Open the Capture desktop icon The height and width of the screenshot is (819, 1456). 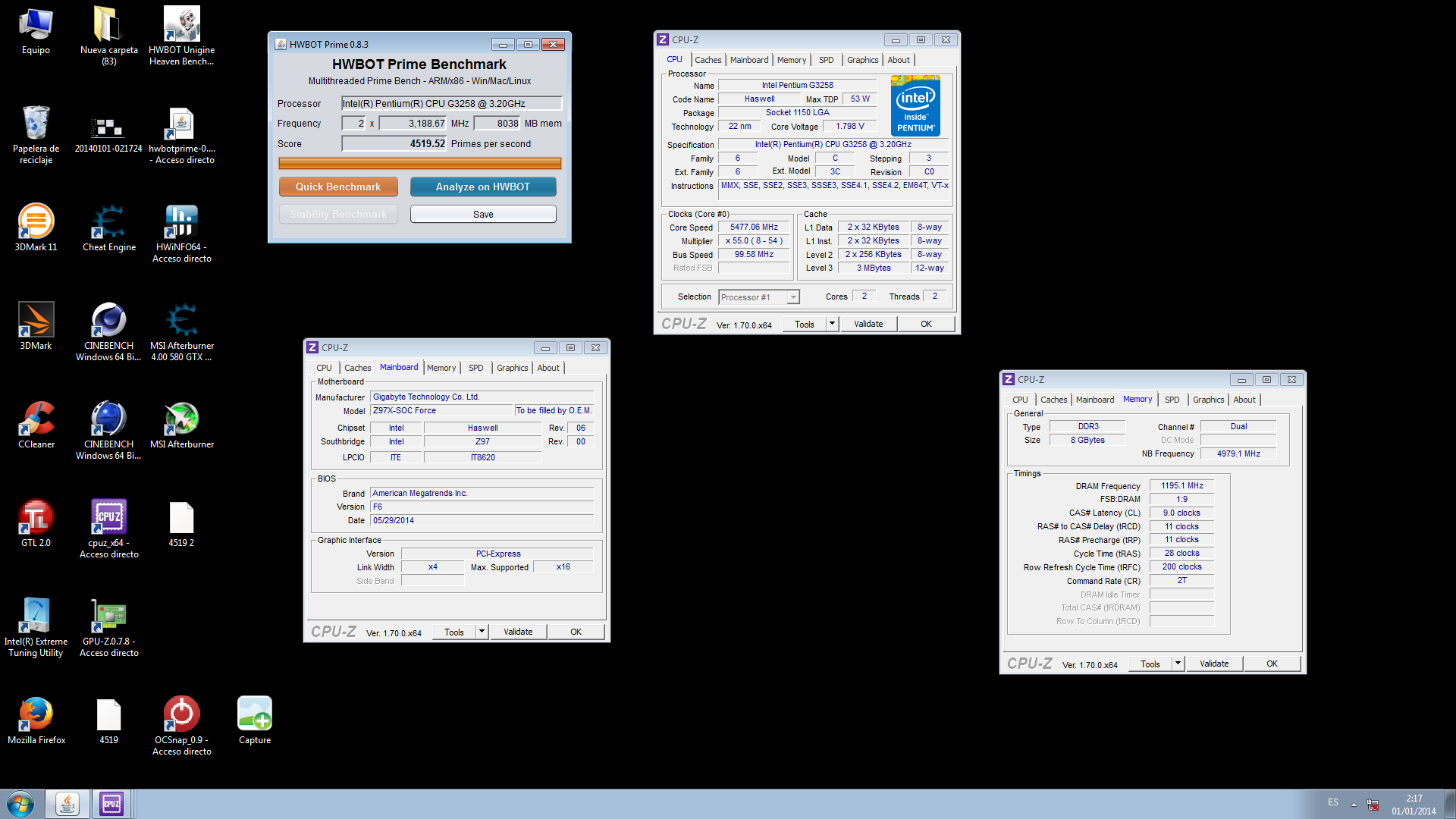click(255, 720)
